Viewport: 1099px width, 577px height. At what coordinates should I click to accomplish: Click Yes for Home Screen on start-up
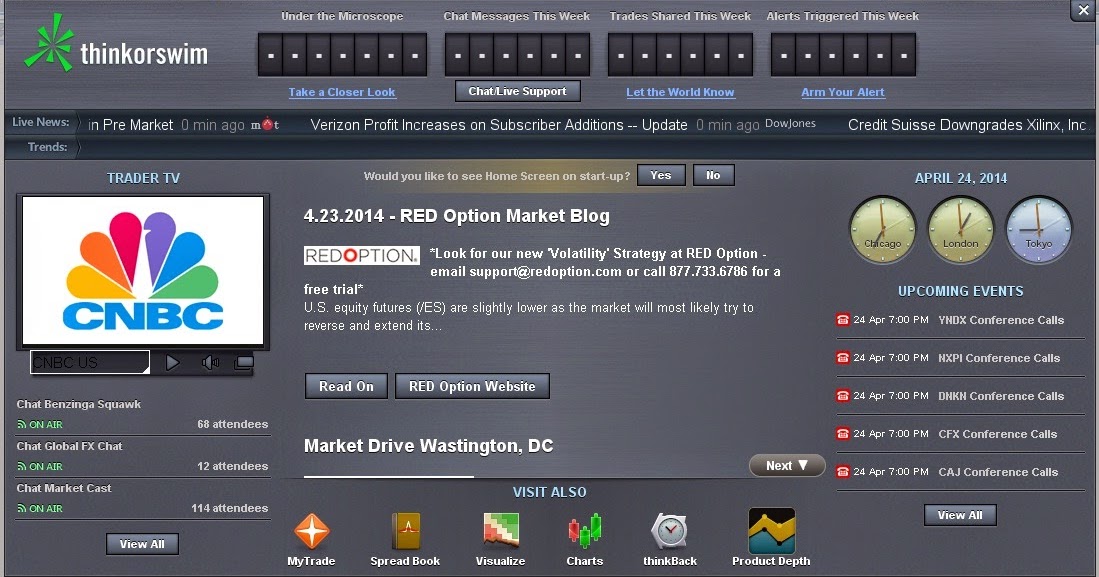point(661,175)
